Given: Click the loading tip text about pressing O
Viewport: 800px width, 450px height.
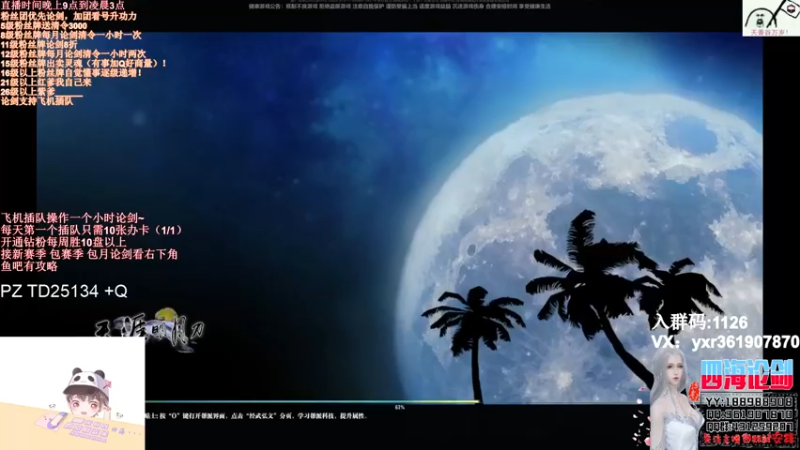Looking at the screenshot, I should [x=256, y=416].
